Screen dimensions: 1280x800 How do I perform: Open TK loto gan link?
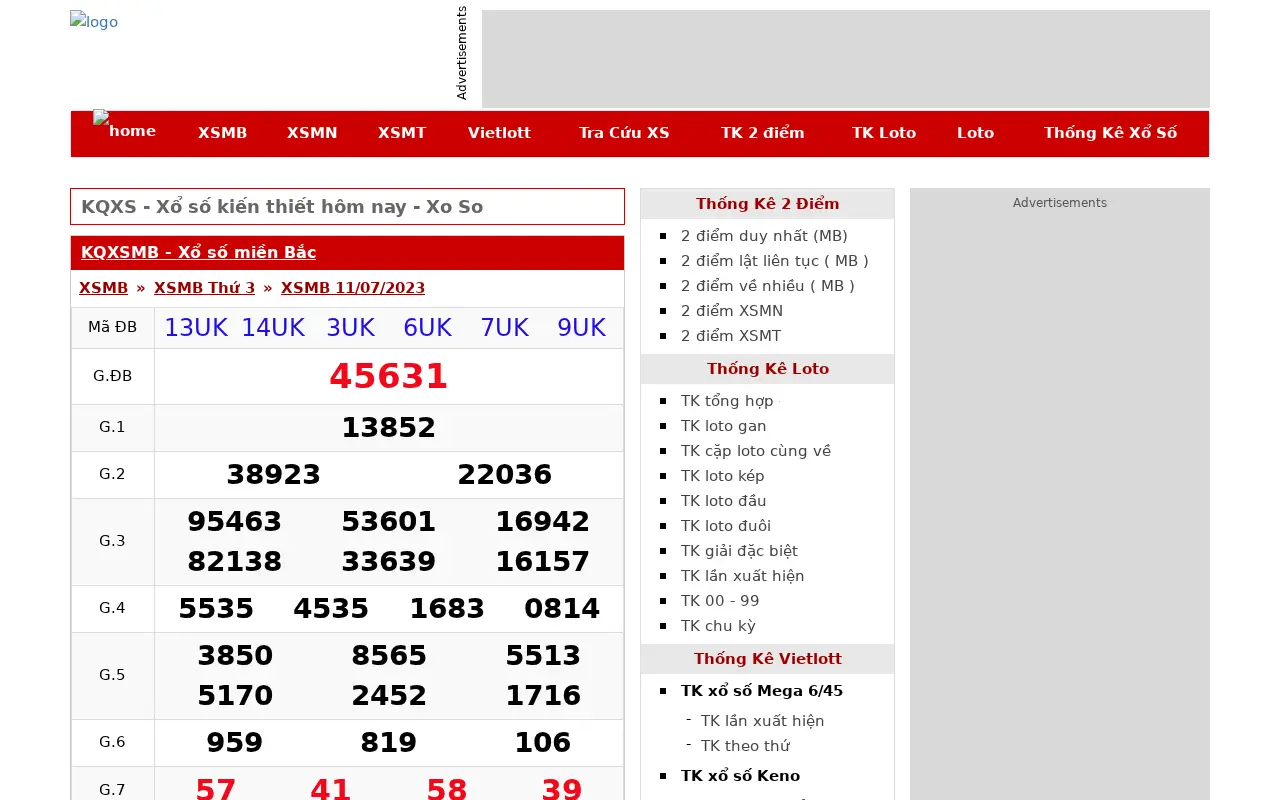(724, 426)
